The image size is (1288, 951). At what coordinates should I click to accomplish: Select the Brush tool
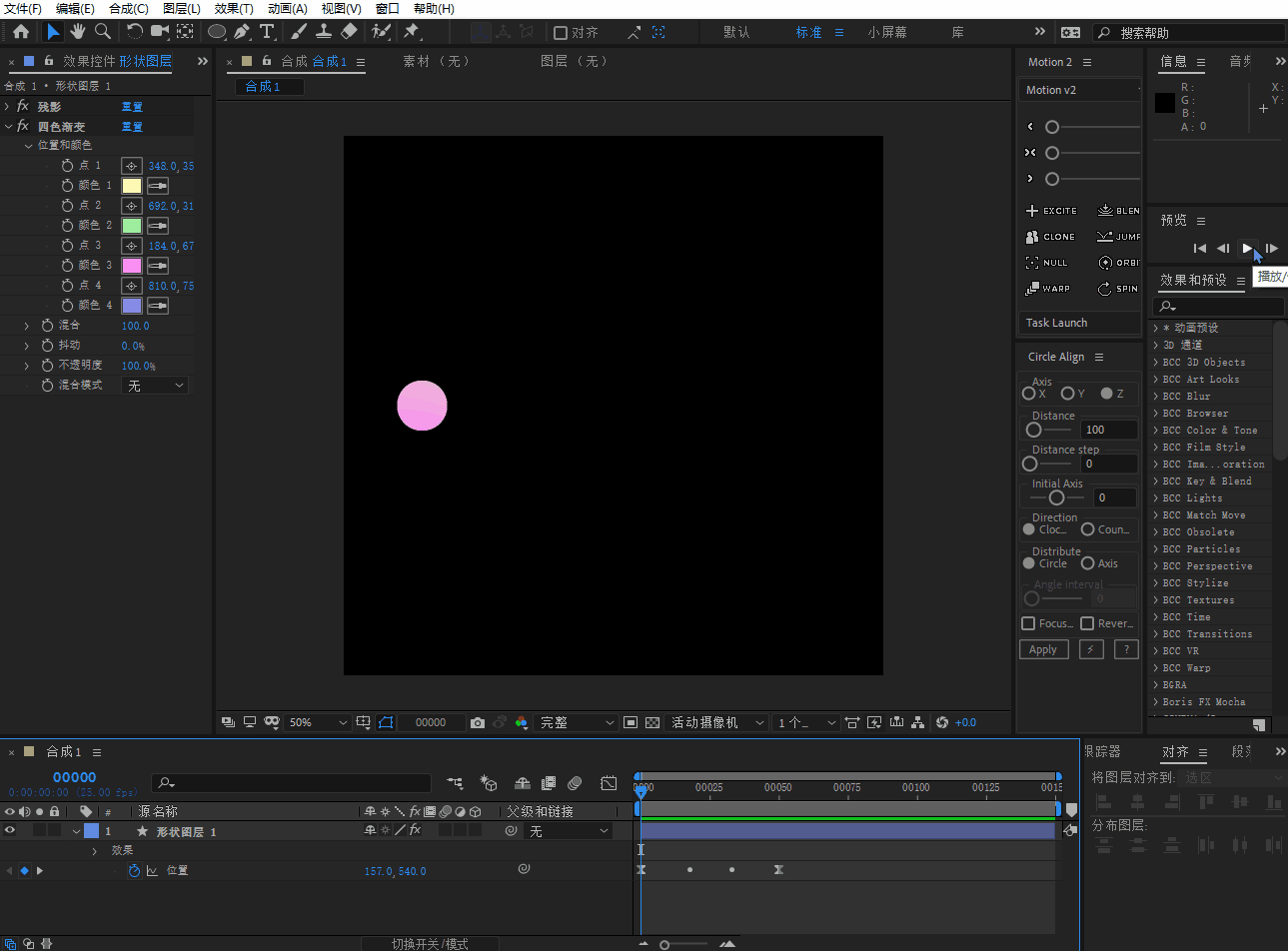298,32
